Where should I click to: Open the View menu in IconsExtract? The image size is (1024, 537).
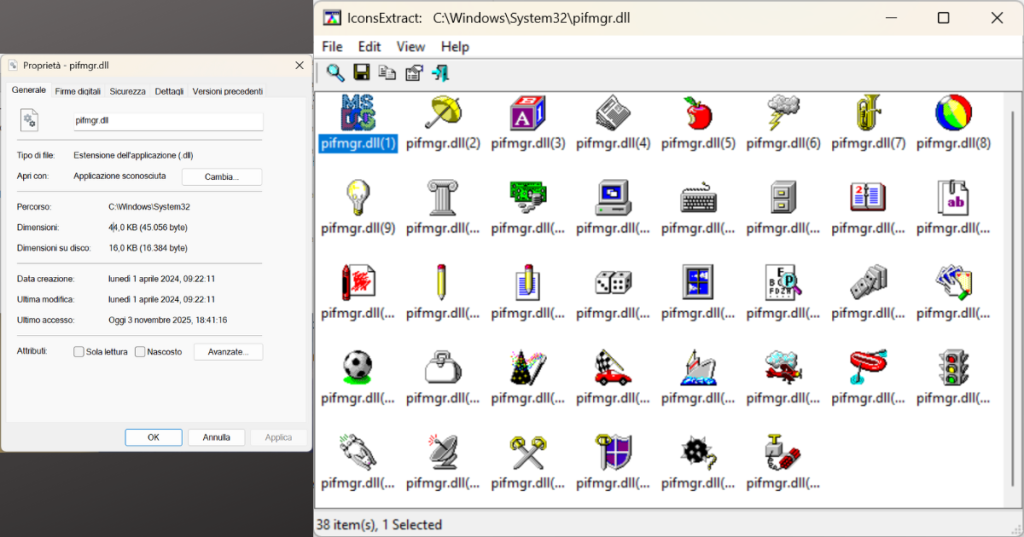coord(410,47)
